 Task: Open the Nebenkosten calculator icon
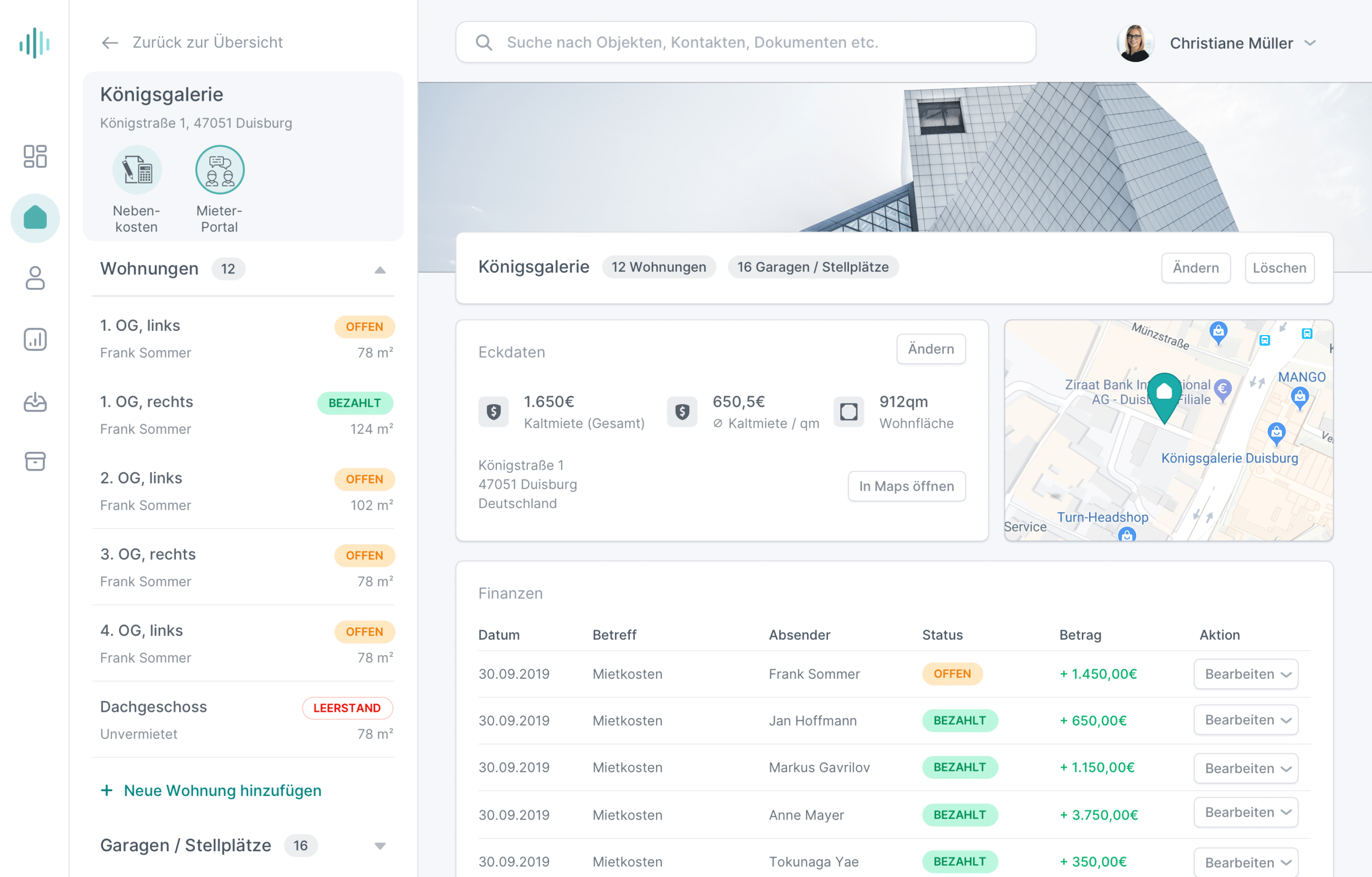(x=137, y=170)
